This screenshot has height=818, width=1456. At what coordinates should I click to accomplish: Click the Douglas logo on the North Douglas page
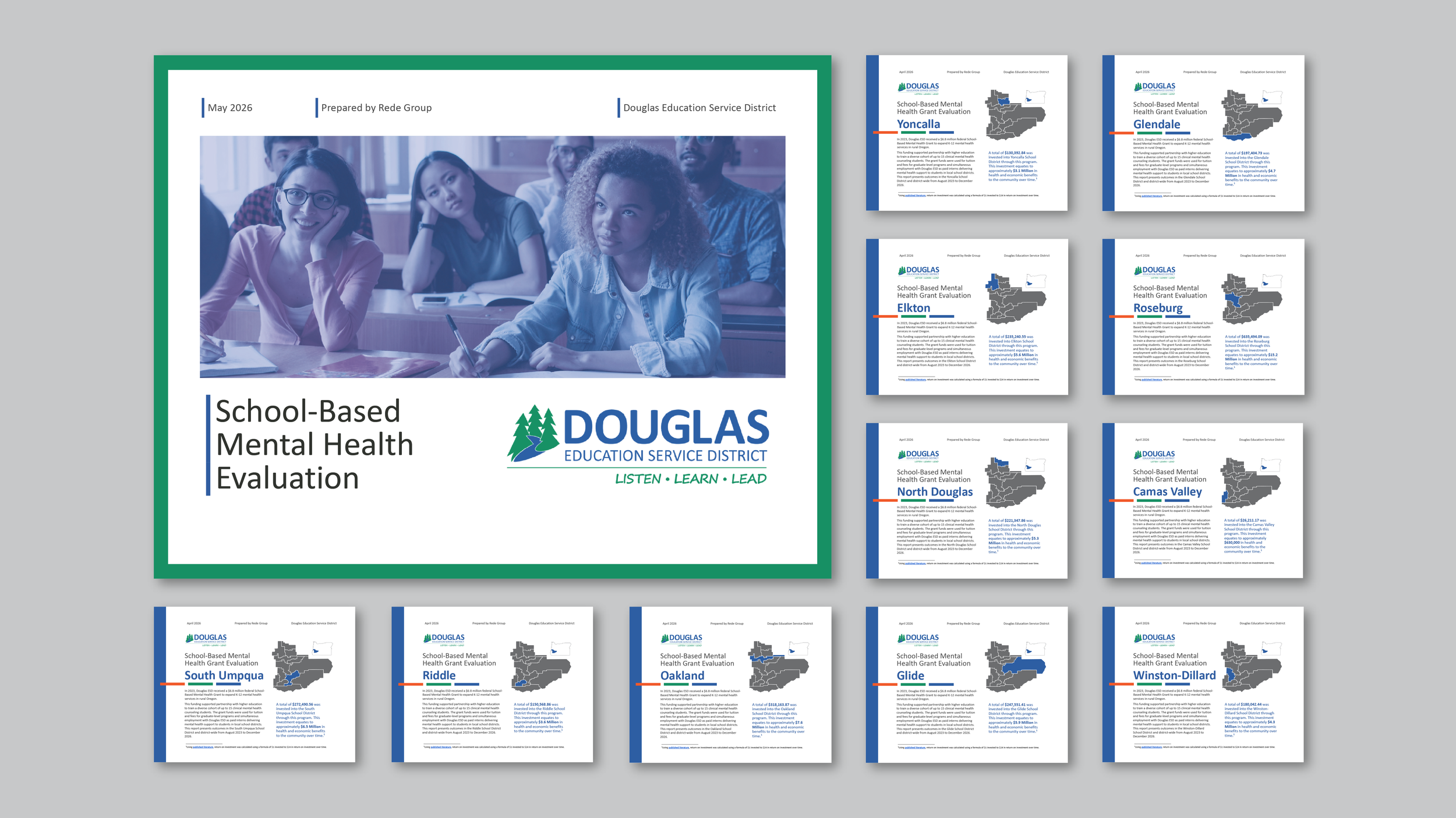click(x=918, y=456)
